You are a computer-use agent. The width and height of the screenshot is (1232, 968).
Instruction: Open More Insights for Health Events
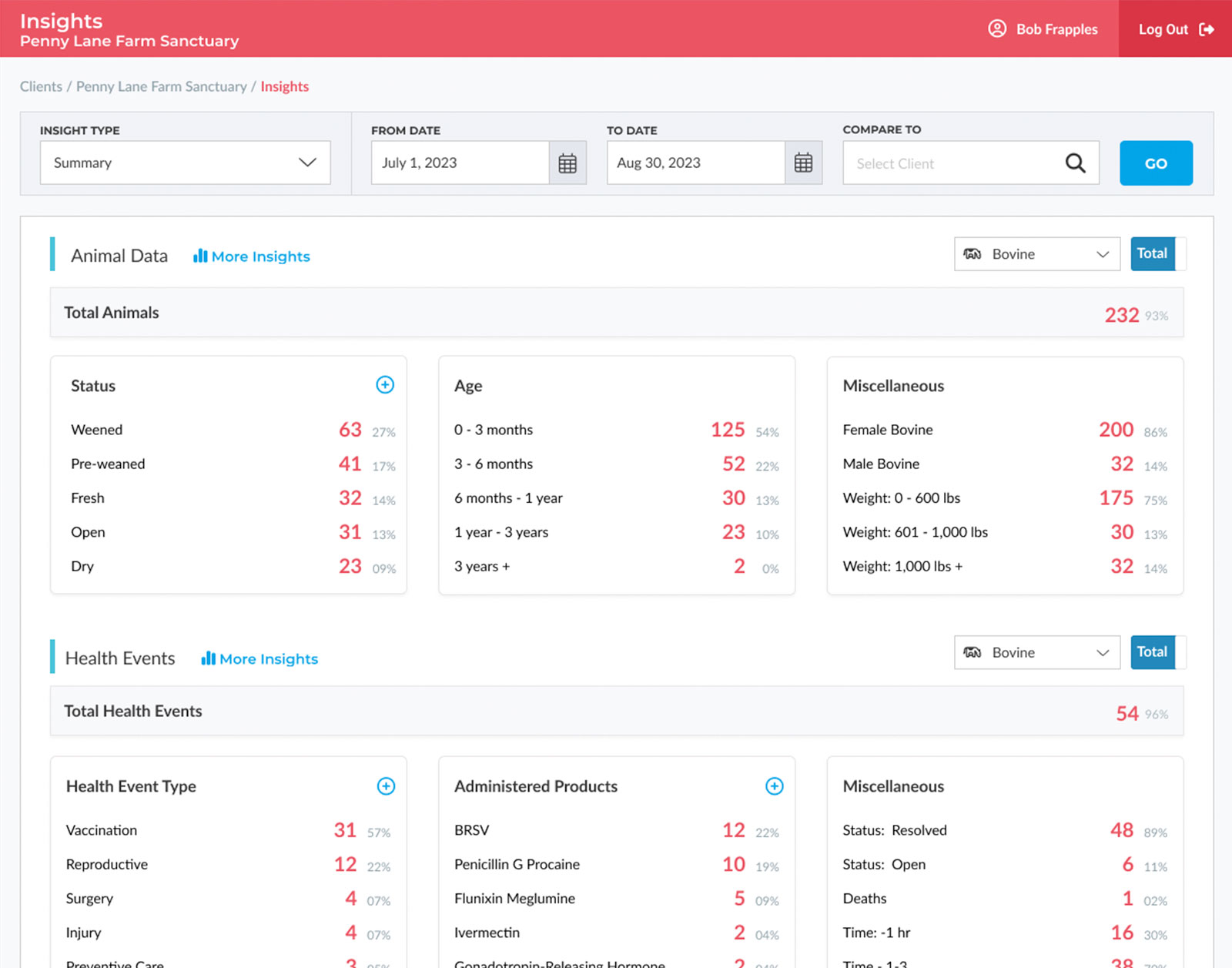coord(259,659)
